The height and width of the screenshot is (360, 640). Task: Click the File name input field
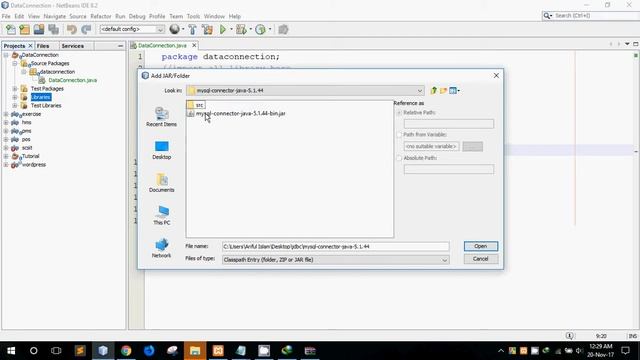336,247
